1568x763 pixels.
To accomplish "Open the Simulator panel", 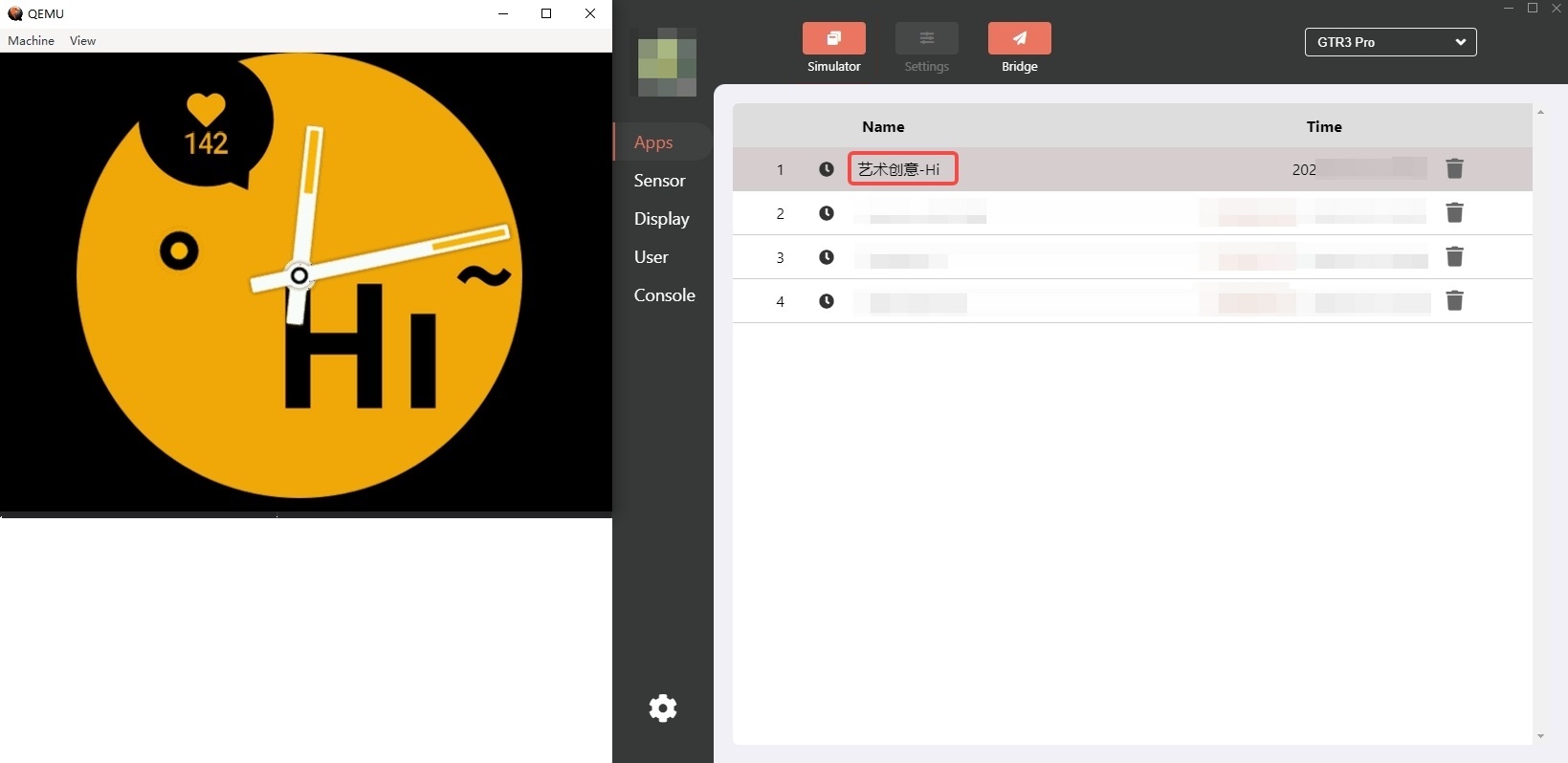I will [x=833, y=39].
